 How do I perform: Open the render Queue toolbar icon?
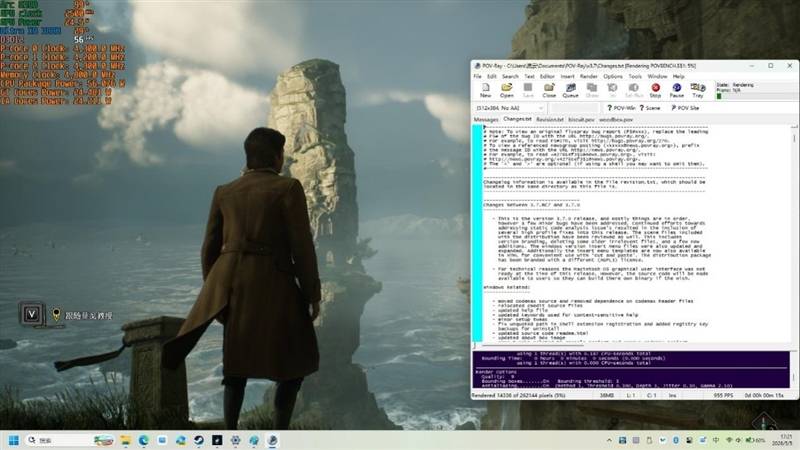[x=570, y=90]
